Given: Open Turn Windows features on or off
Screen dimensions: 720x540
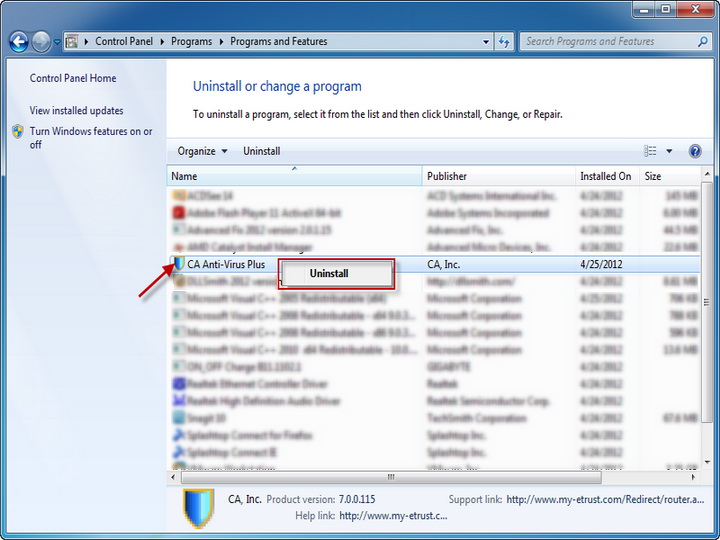Looking at the screenshot, I should point(91,138).
